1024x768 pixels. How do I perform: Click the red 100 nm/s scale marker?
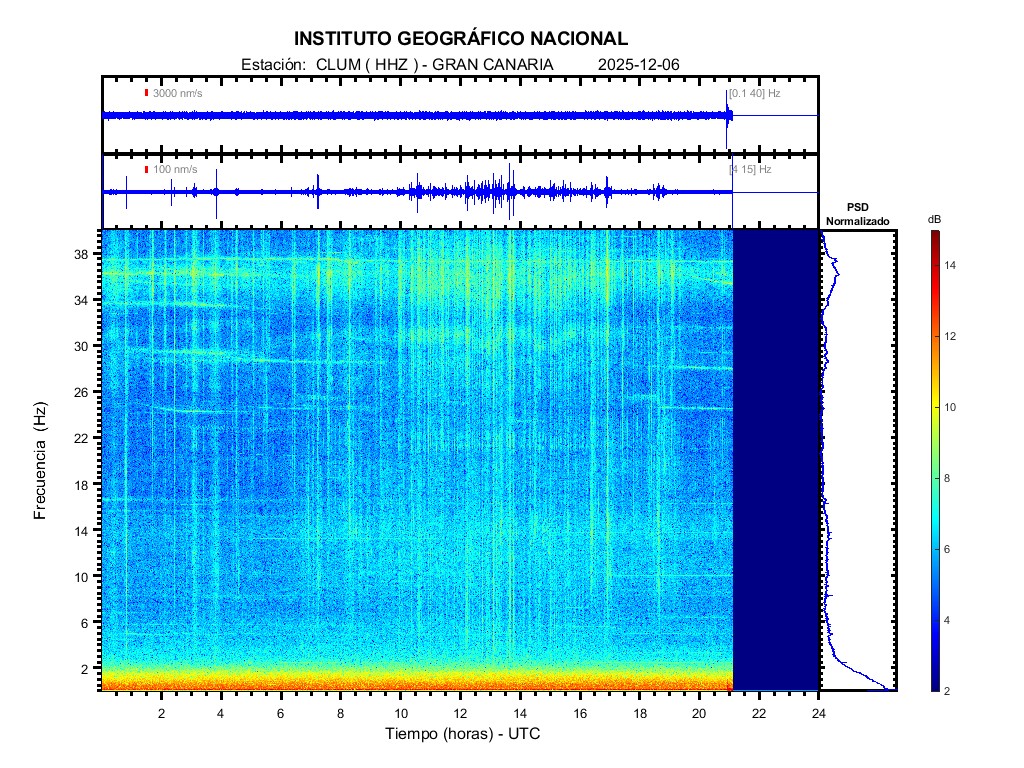pyautogui.click(x=146, y=169)
